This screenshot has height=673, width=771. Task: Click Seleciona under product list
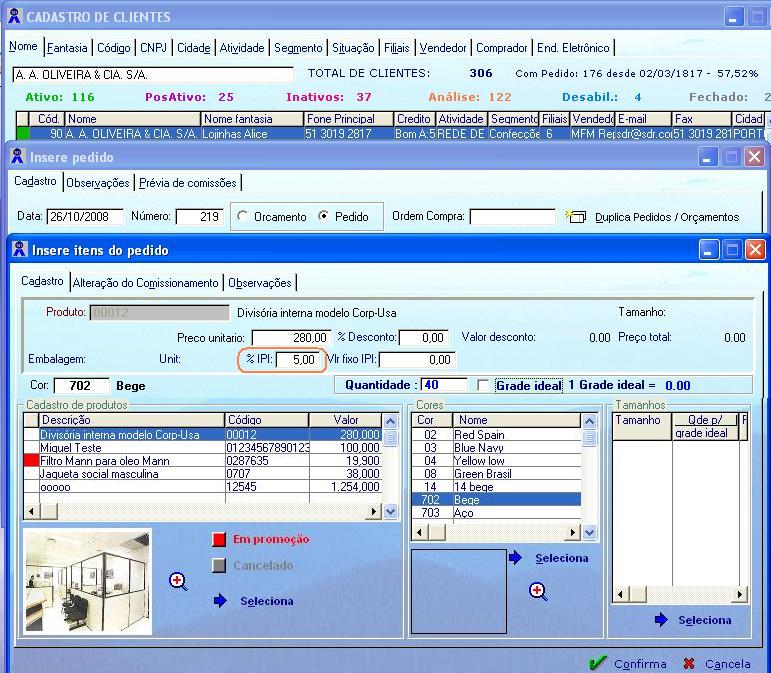pyautogui.click(x=267, y=601)
